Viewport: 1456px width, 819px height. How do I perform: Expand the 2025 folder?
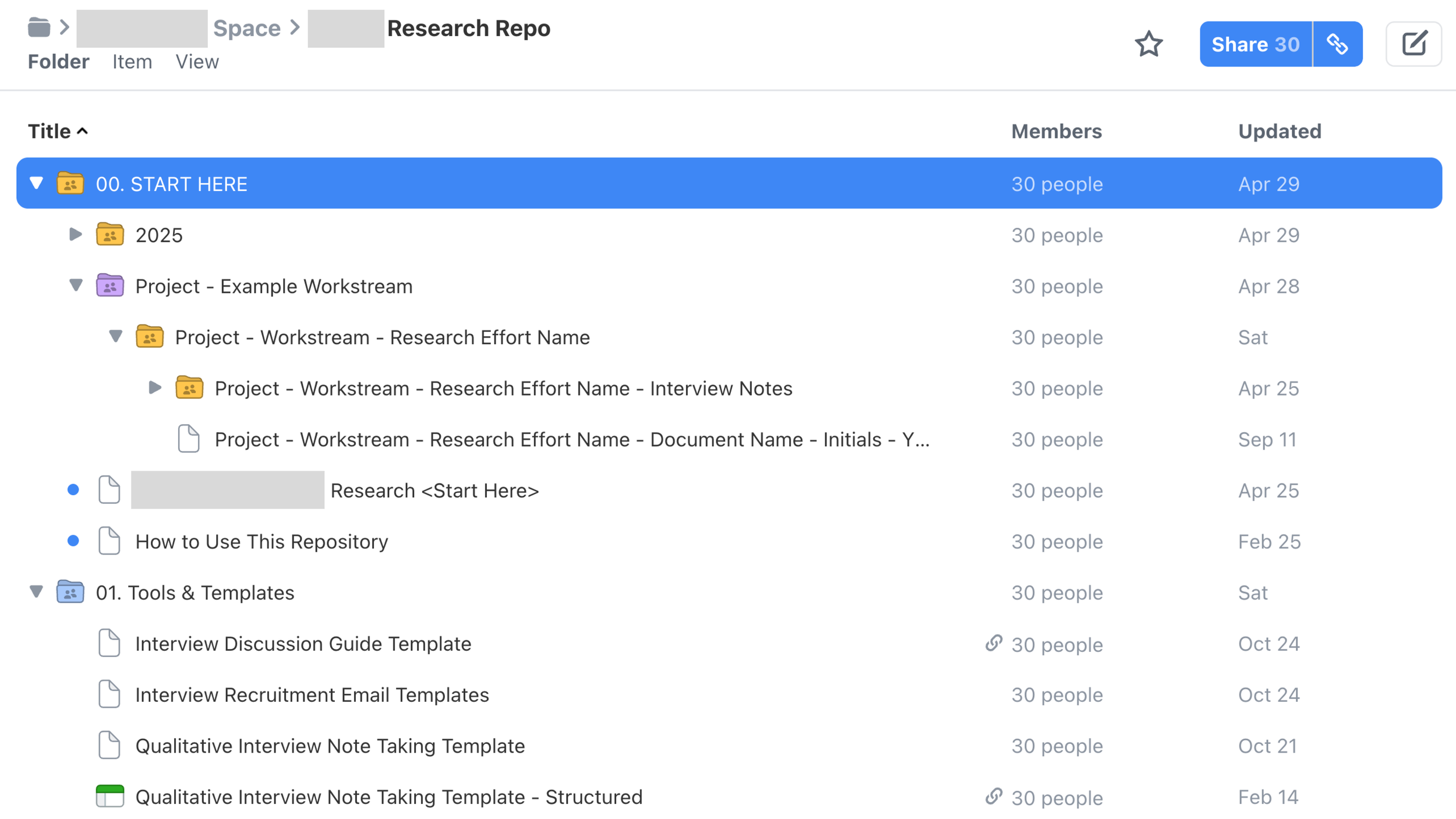[x=76, y=235]
